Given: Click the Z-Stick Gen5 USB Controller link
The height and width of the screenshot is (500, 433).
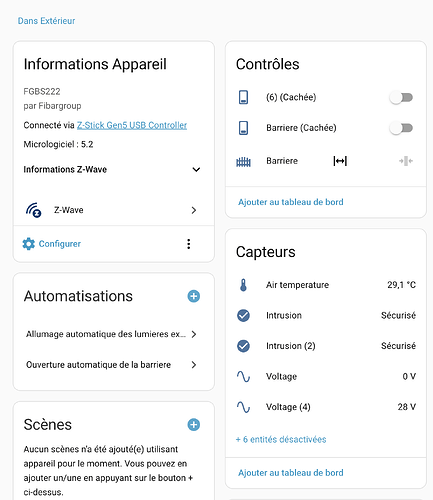Looking at the screenshot, I should pyautogui.click(x=132, y=125).
